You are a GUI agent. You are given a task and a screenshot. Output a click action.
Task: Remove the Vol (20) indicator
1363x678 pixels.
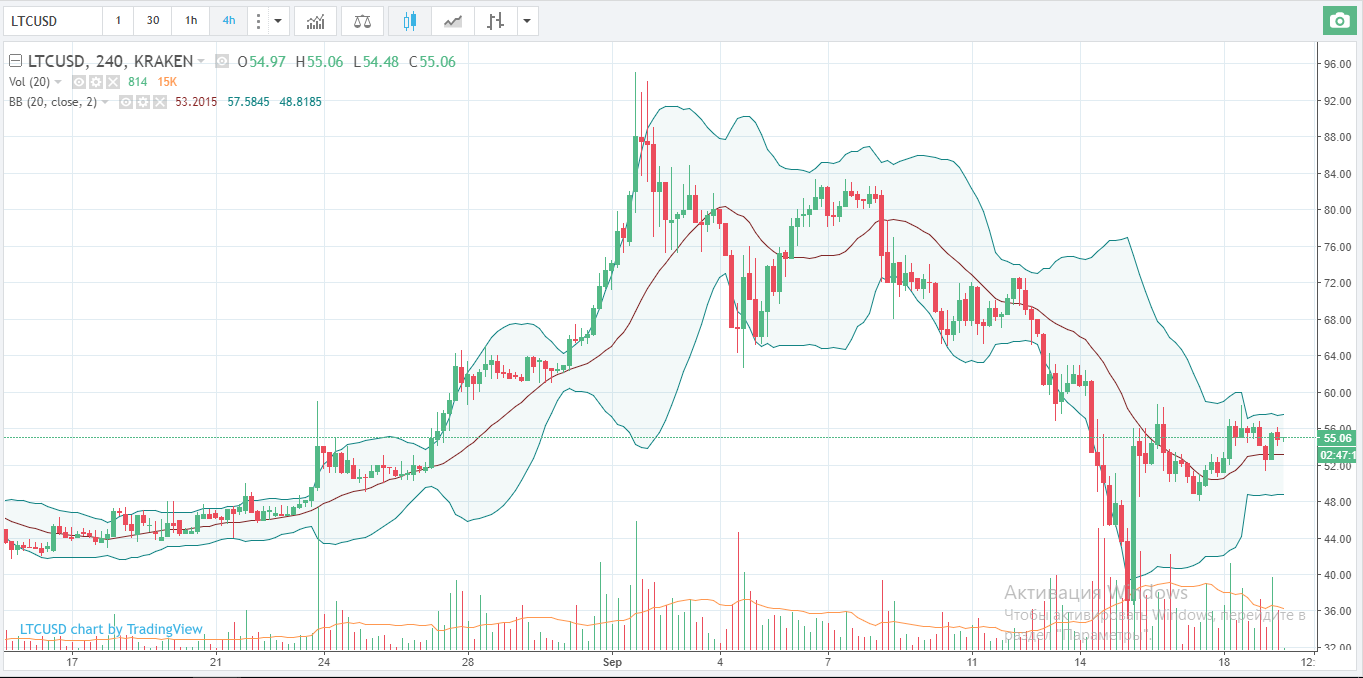pos(111,82)
